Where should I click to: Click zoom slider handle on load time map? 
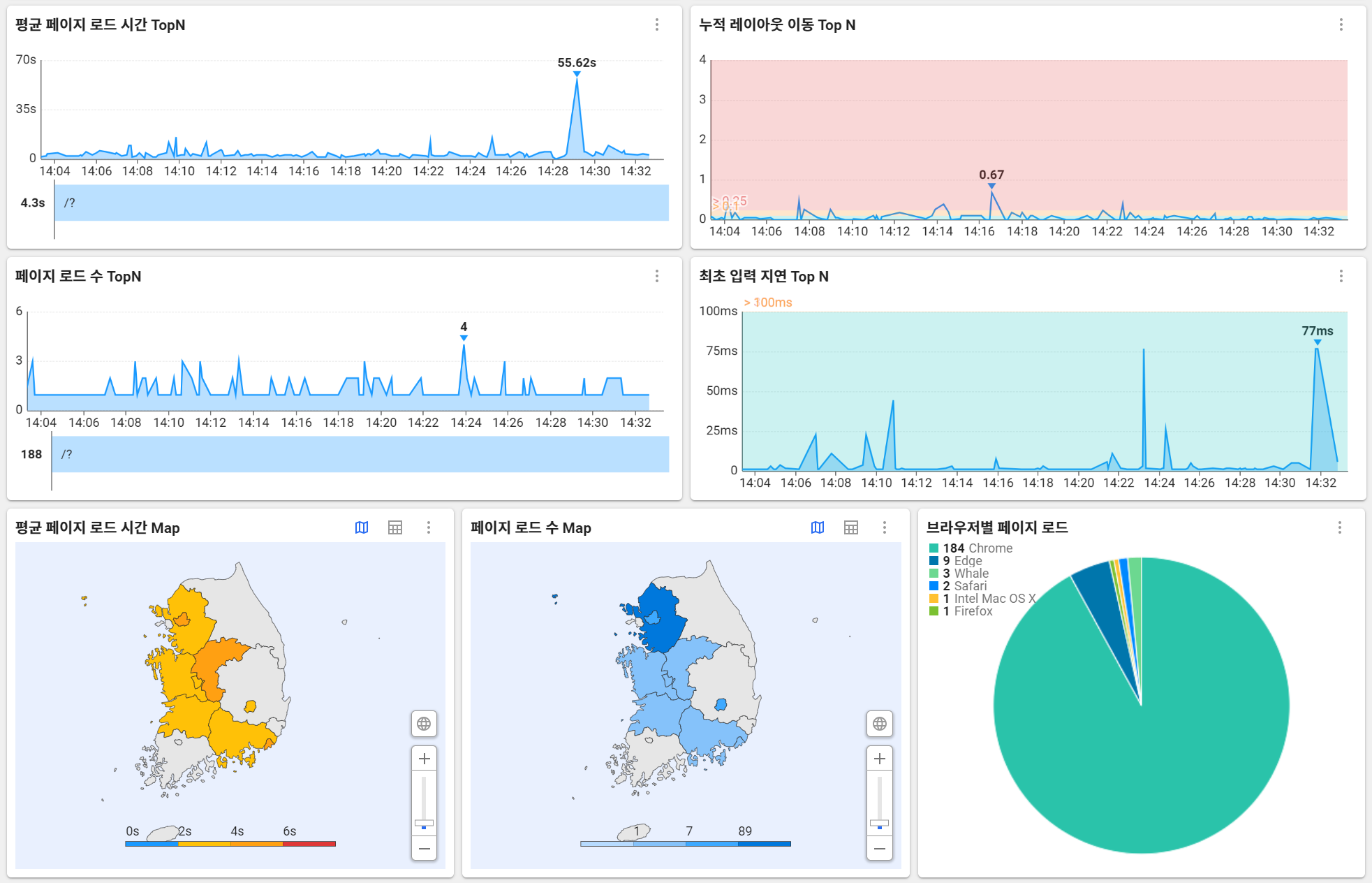point(424,824)
